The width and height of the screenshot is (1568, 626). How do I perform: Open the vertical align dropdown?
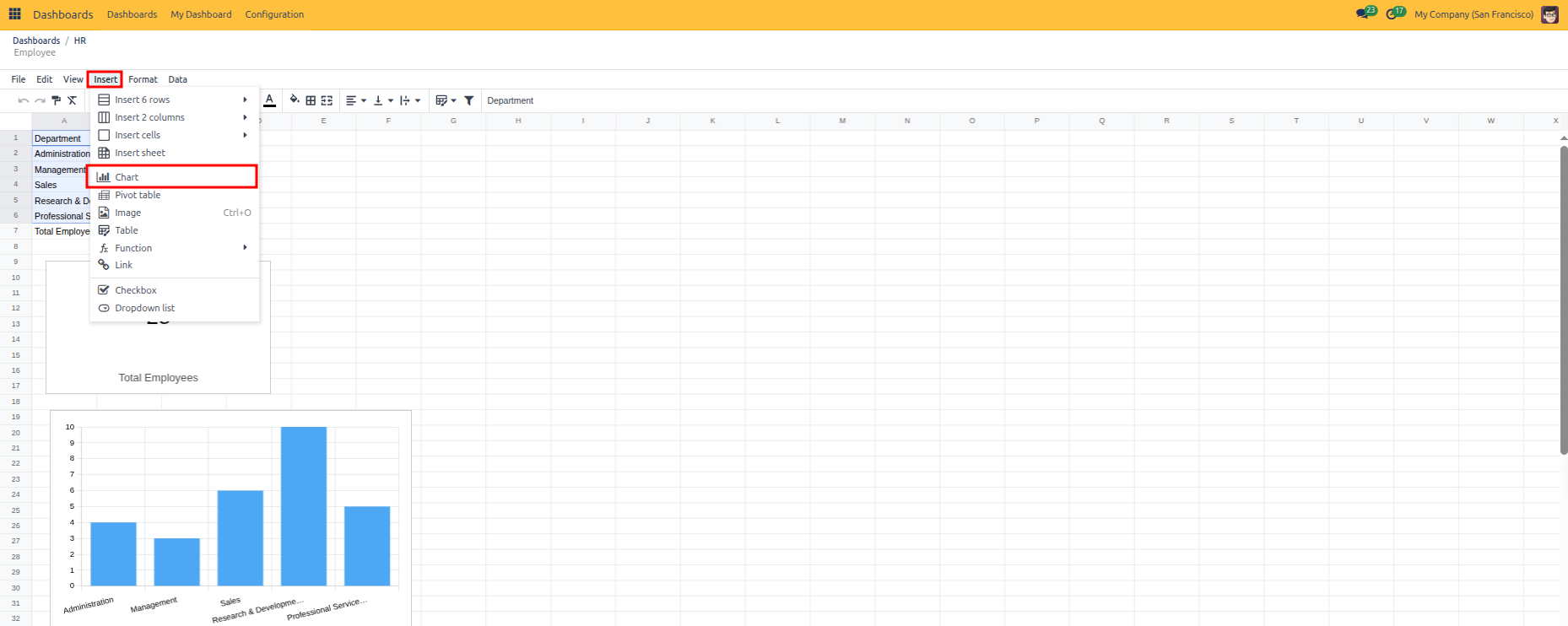[383, 100]
